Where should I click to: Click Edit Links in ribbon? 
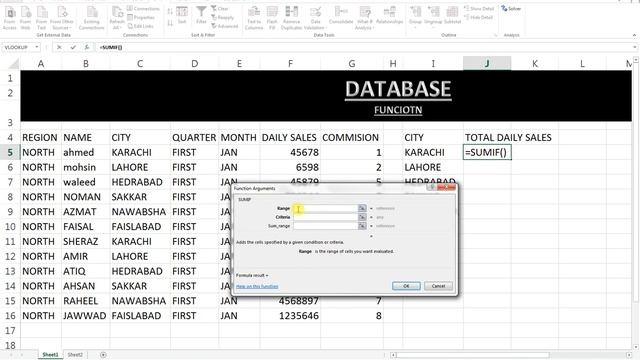coord(140,26)
